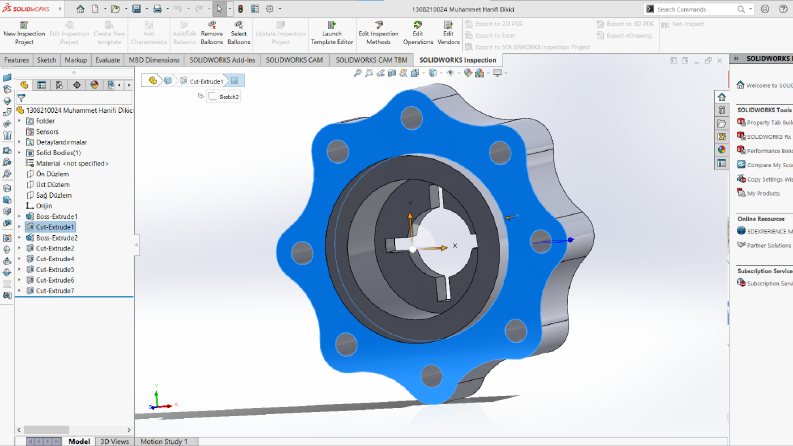793x446 pixels.
Task: Click the search magnifier icon
Action: pos(741,9)
